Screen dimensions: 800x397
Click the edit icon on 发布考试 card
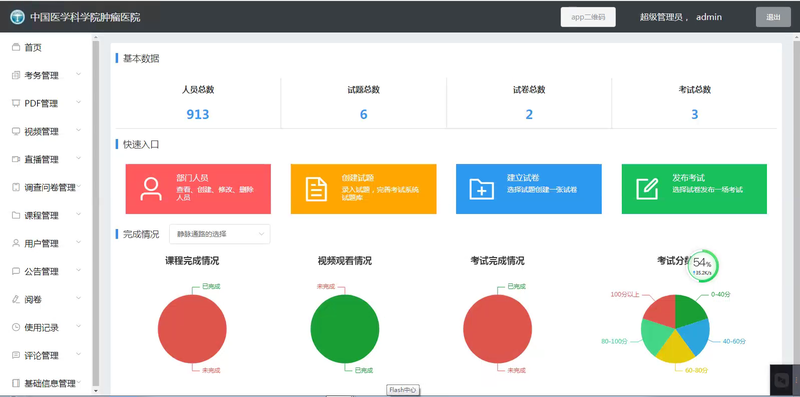[x=647, y=188]
